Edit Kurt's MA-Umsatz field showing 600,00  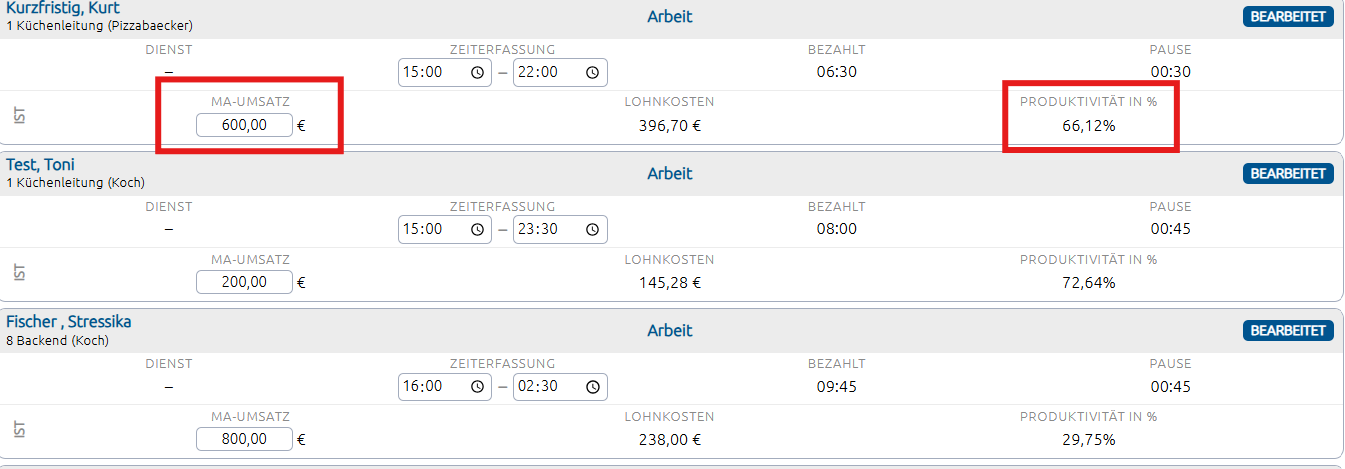click(244, 125)
